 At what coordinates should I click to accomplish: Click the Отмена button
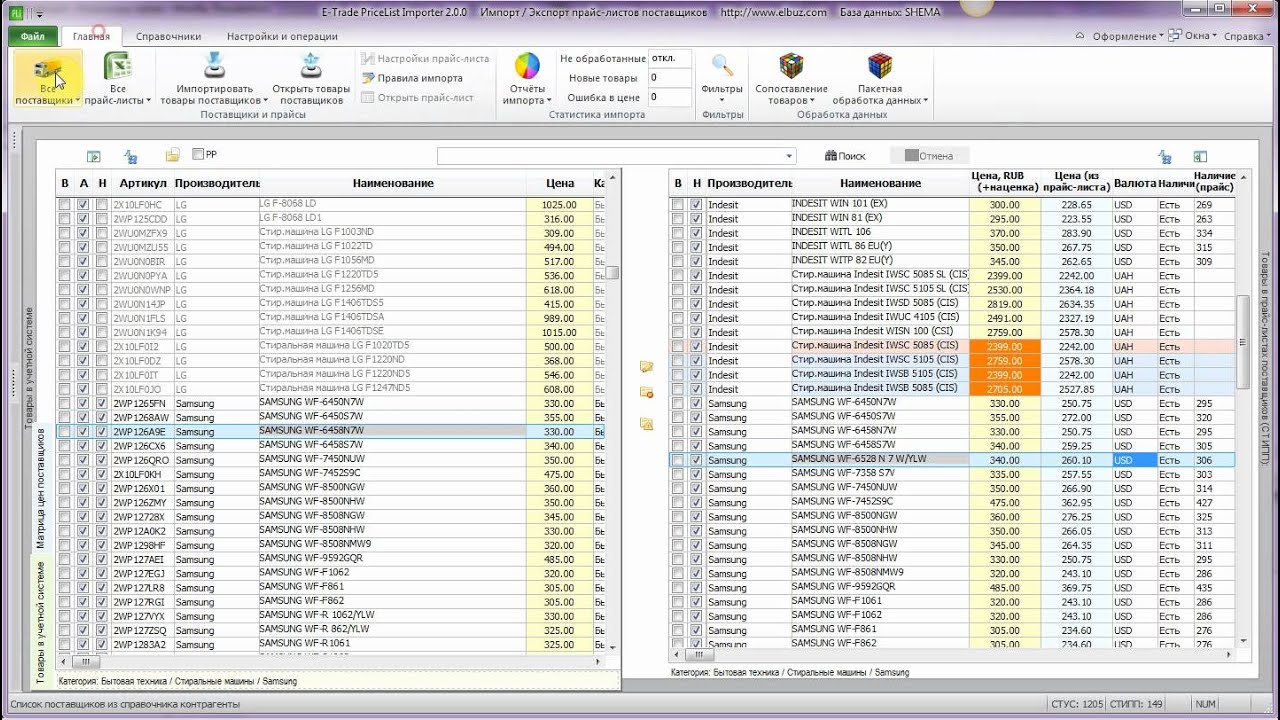coord(928,156)
